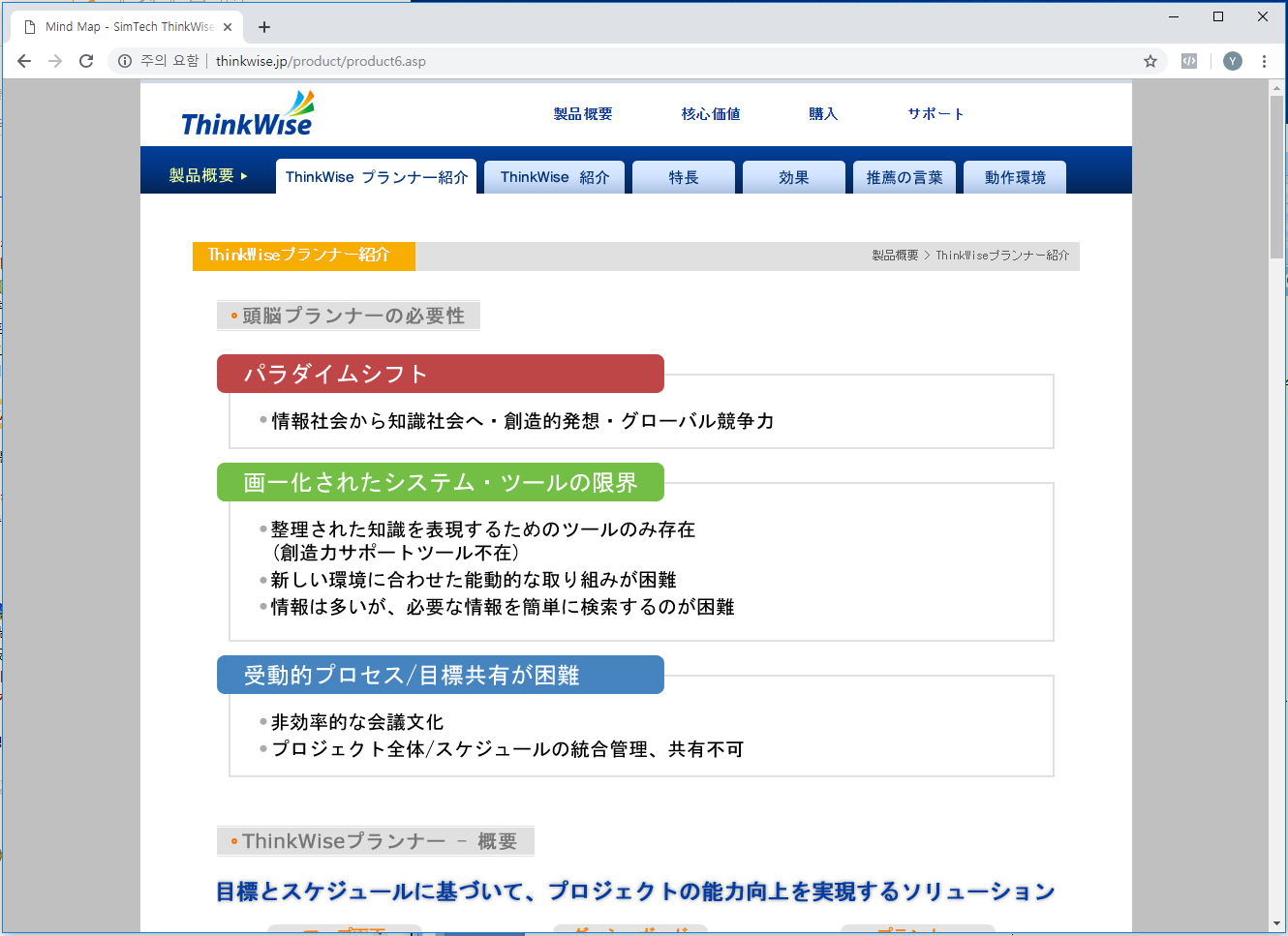Click the ThinkWise logo

click(248, 114)
